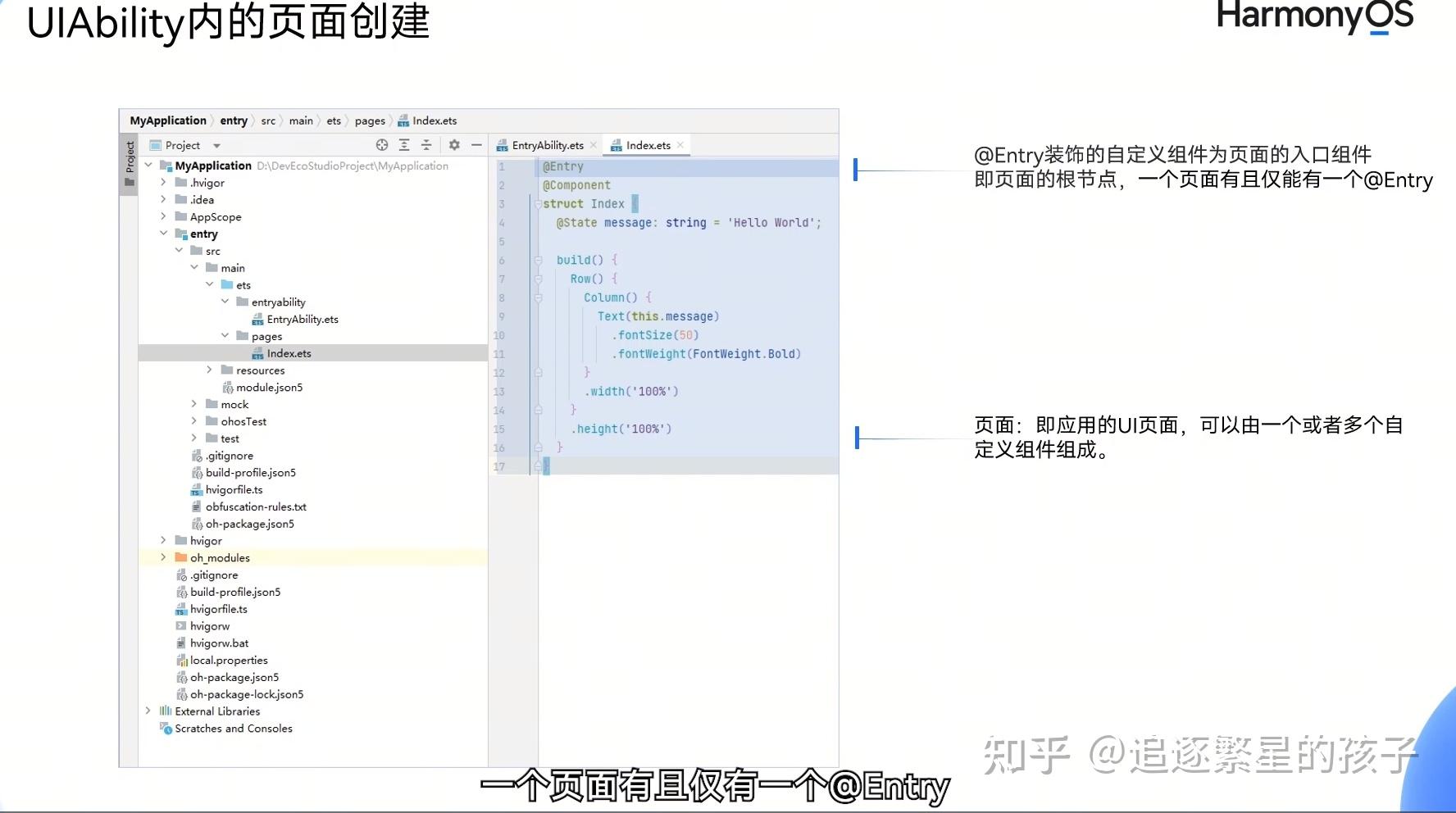This screenshot has height=813, width=1456.
Task: Click the Index.ets icon in the breadcrumb bar
Action: coord(403,120)
